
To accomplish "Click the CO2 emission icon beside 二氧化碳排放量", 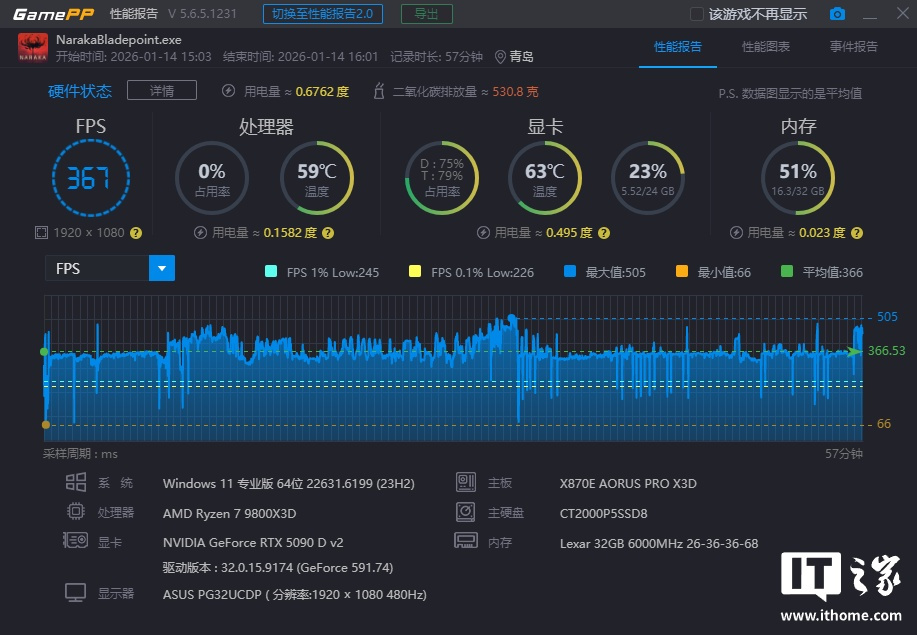I will click(x=379, y=92).
